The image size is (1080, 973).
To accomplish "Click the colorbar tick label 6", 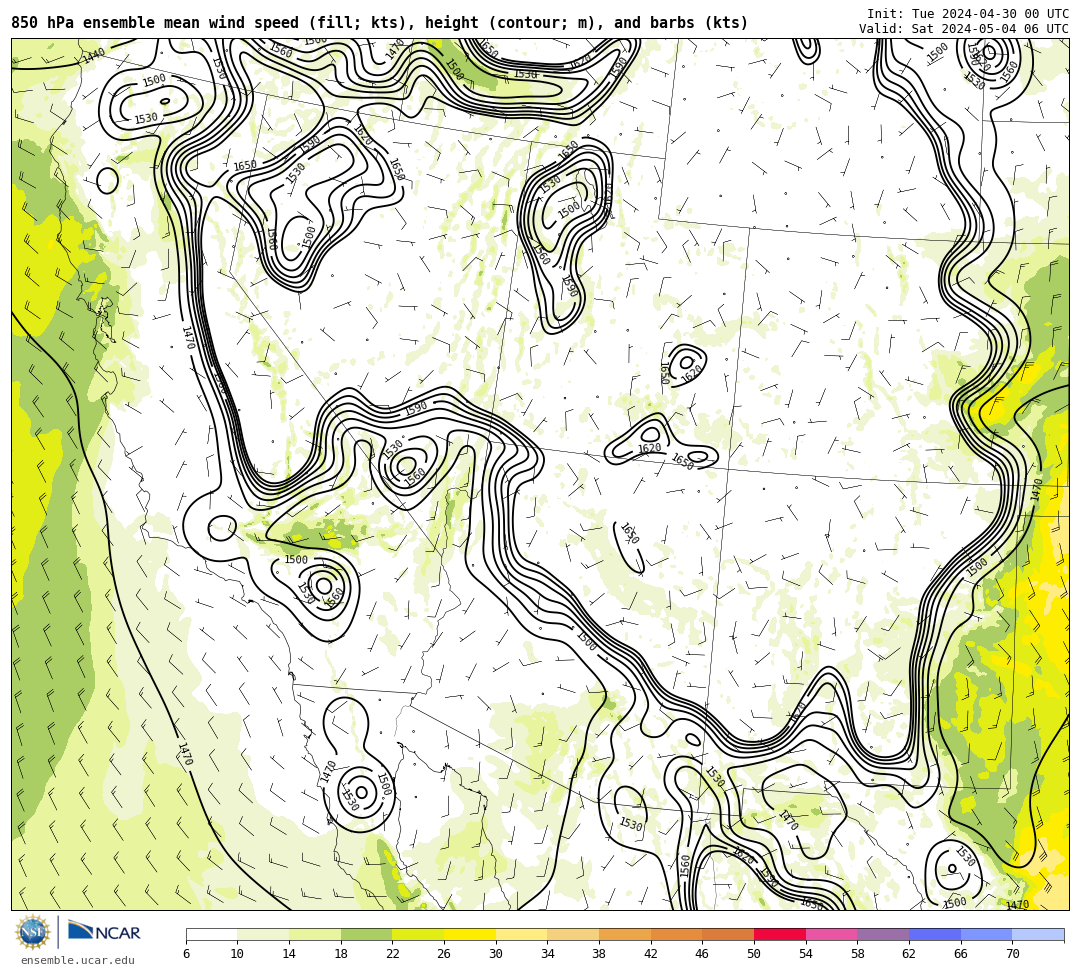I will coord(186,954).
